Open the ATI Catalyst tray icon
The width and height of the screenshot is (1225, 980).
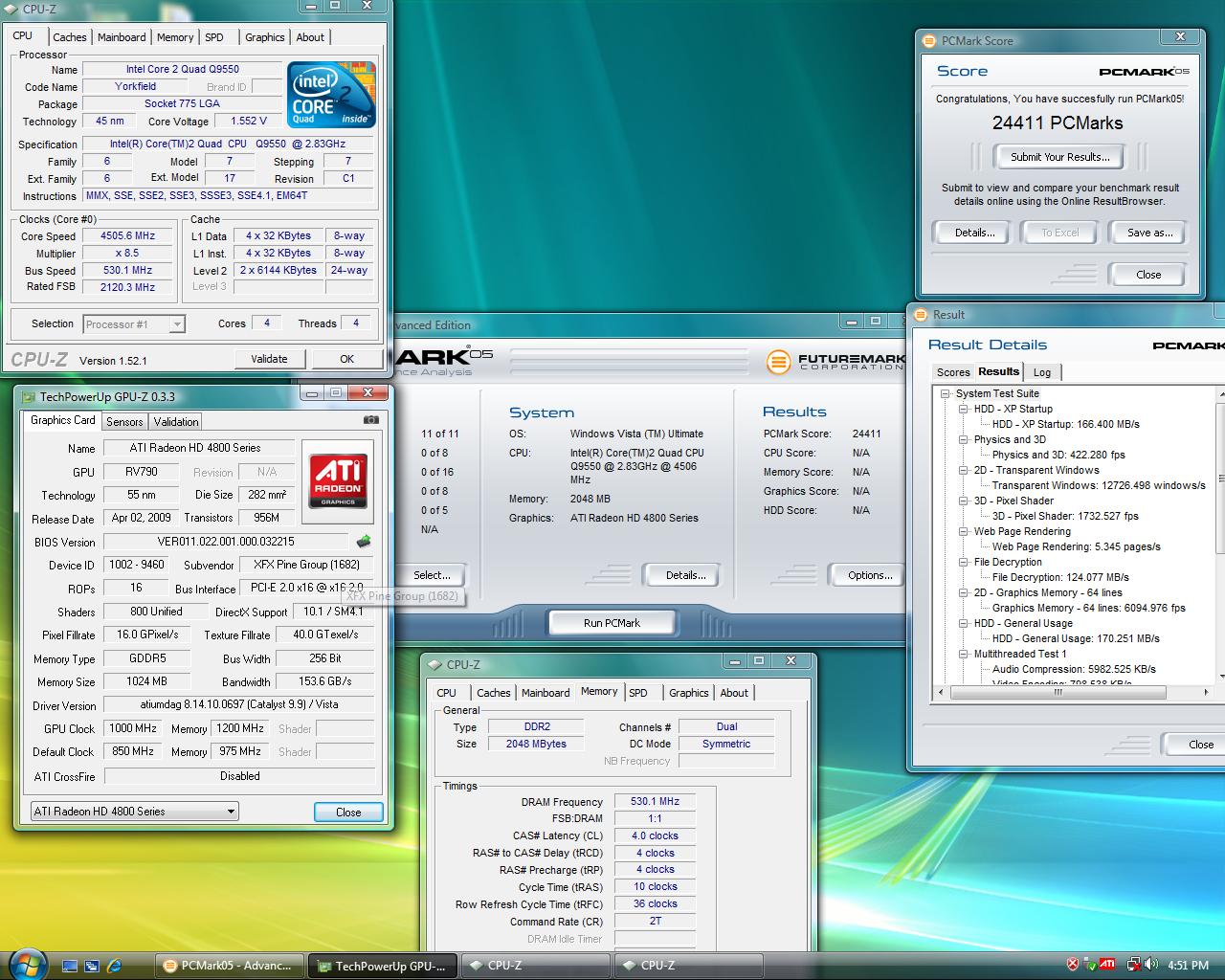click(x=1107, y=965)
